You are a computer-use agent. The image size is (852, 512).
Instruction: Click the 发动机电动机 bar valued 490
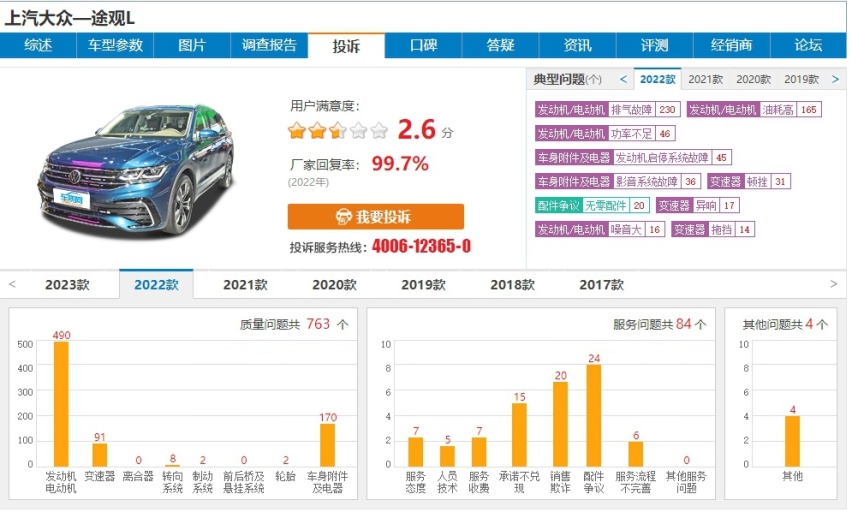pyautogui.click(x=61, y=404)
